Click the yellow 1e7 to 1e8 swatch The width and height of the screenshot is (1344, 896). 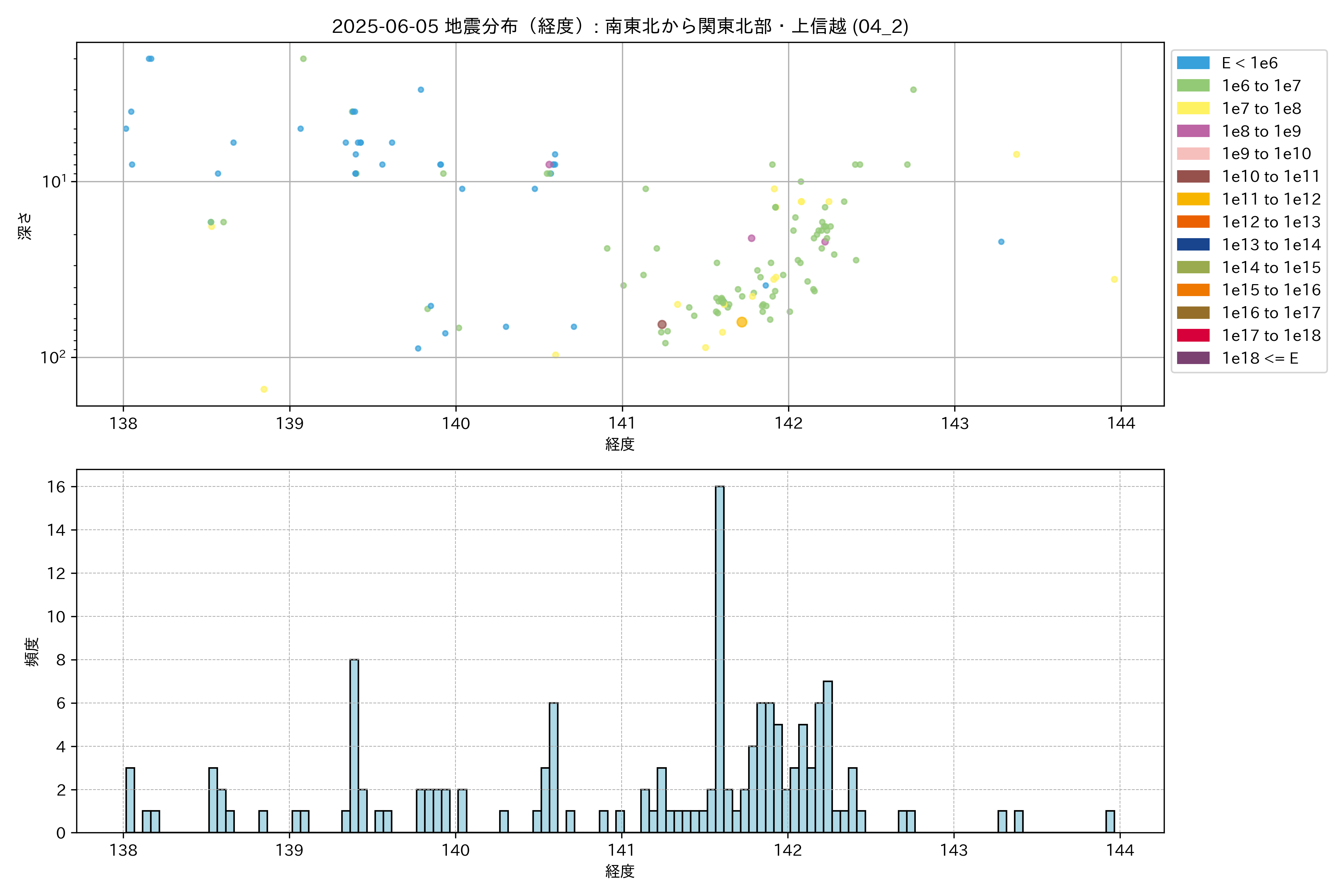point(1192,109)
